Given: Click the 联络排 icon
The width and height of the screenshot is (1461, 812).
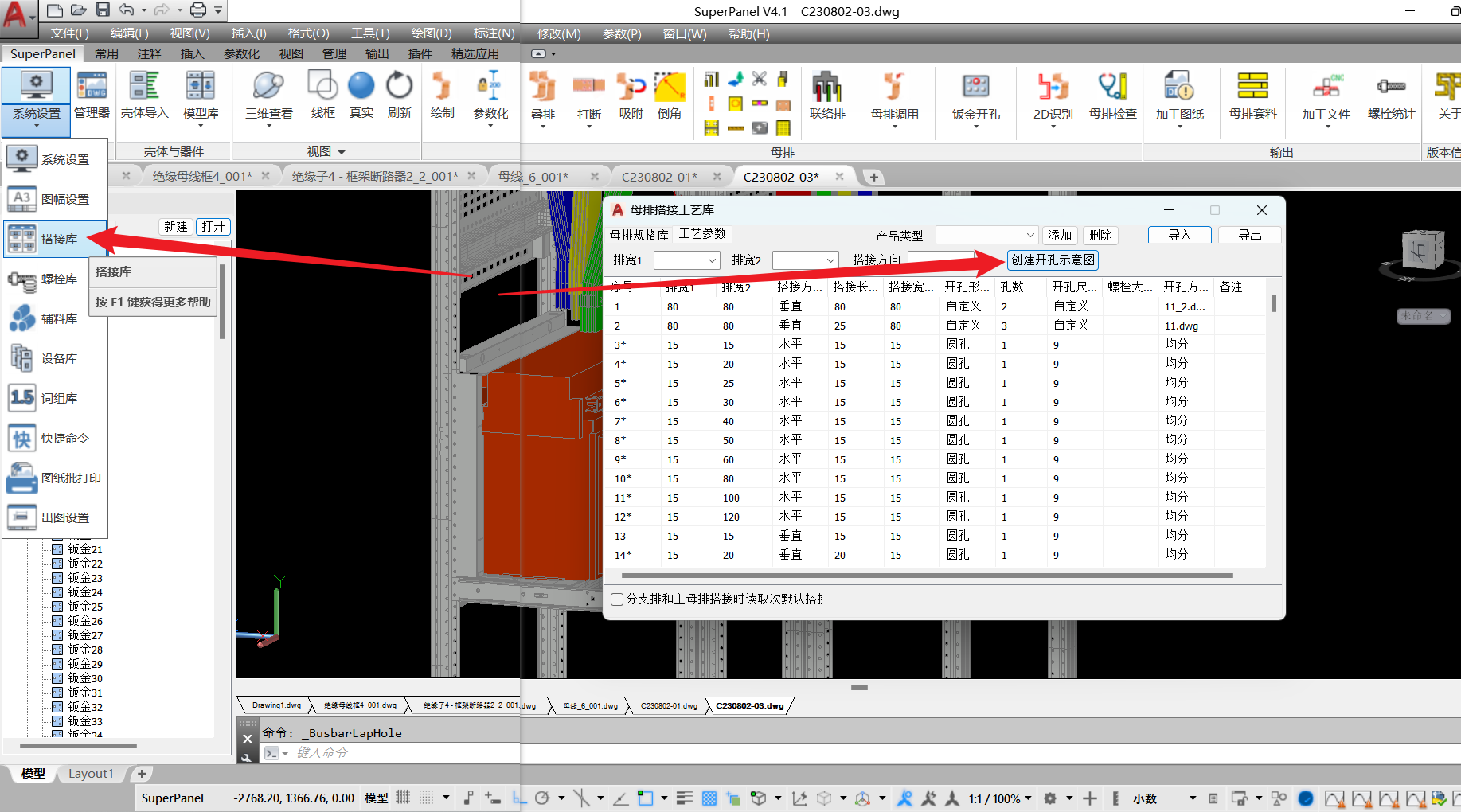Looking at the screenshot, I should tap(827, 96).
